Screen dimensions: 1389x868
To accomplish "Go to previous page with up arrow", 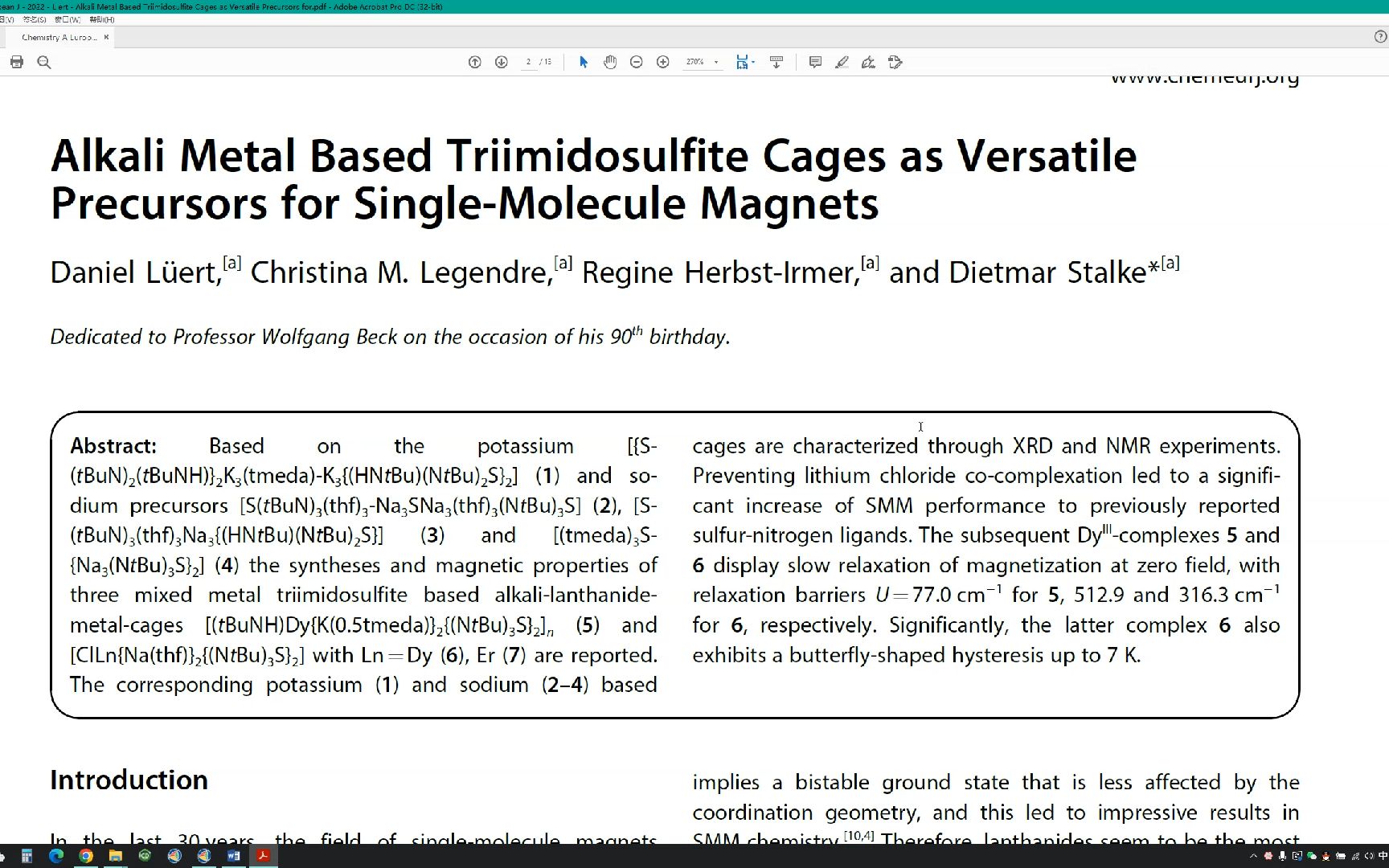I will tap(475, 62).
